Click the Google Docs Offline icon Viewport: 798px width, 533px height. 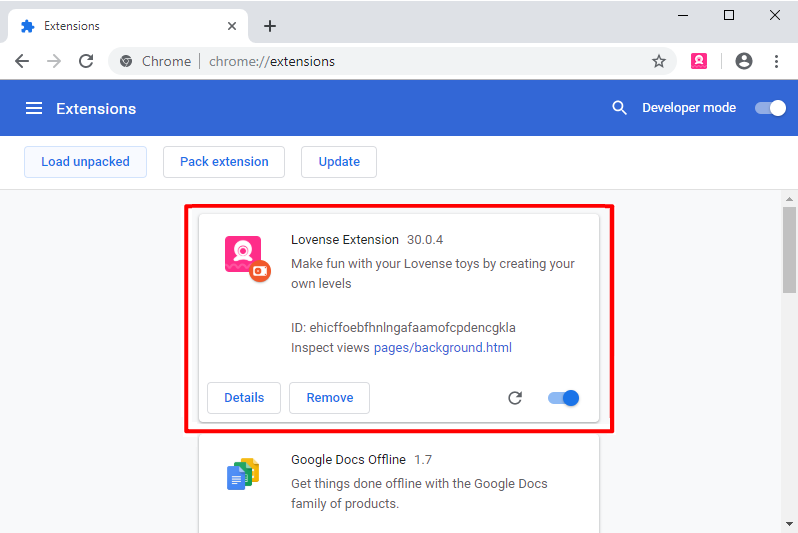pyautogui.click(x=243, y=474)
